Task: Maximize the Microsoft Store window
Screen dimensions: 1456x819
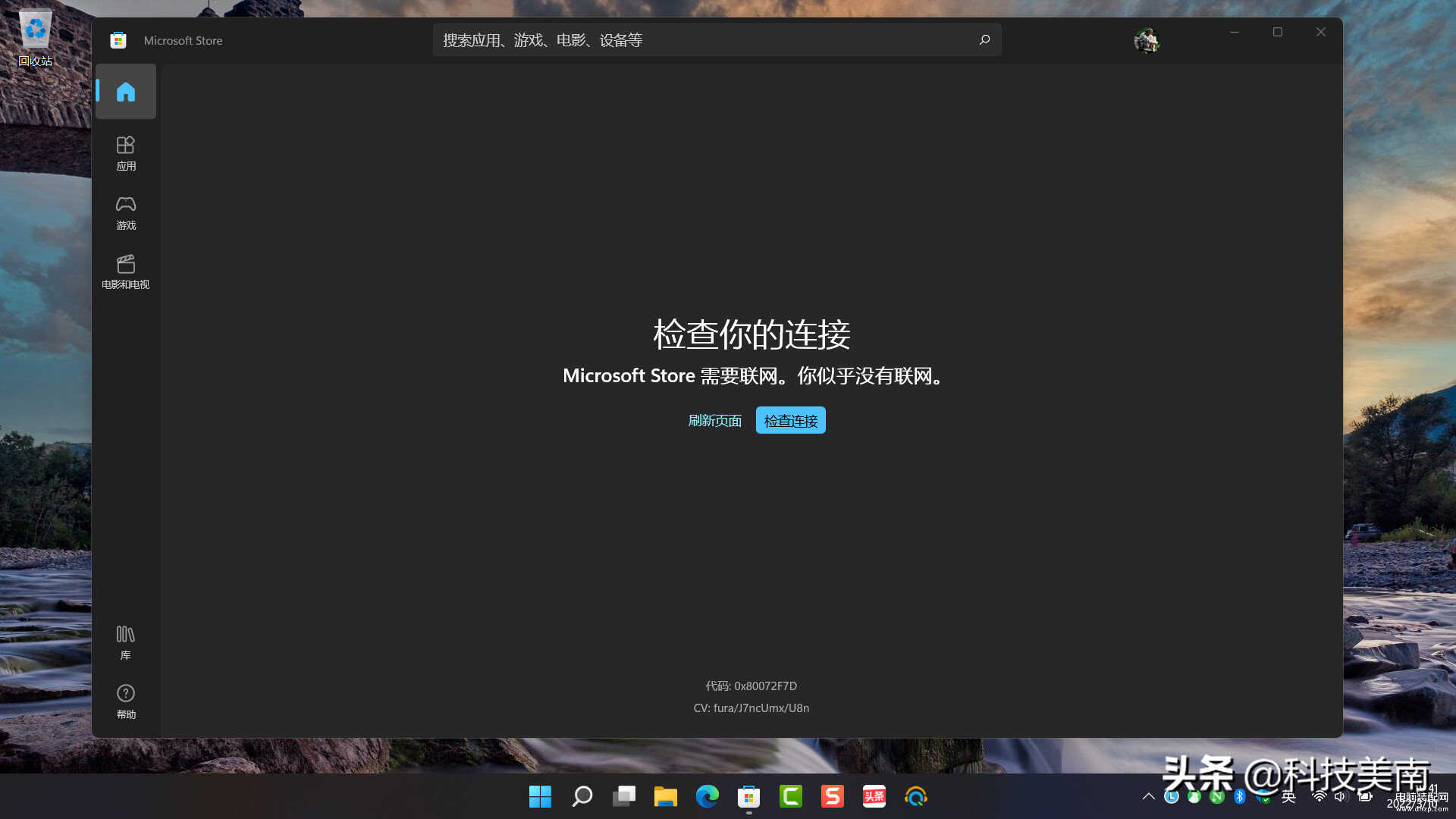Action: point(1278,32)
